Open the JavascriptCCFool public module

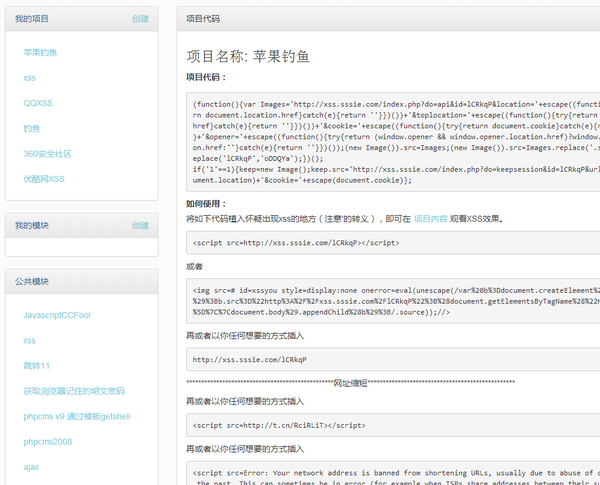57,315
